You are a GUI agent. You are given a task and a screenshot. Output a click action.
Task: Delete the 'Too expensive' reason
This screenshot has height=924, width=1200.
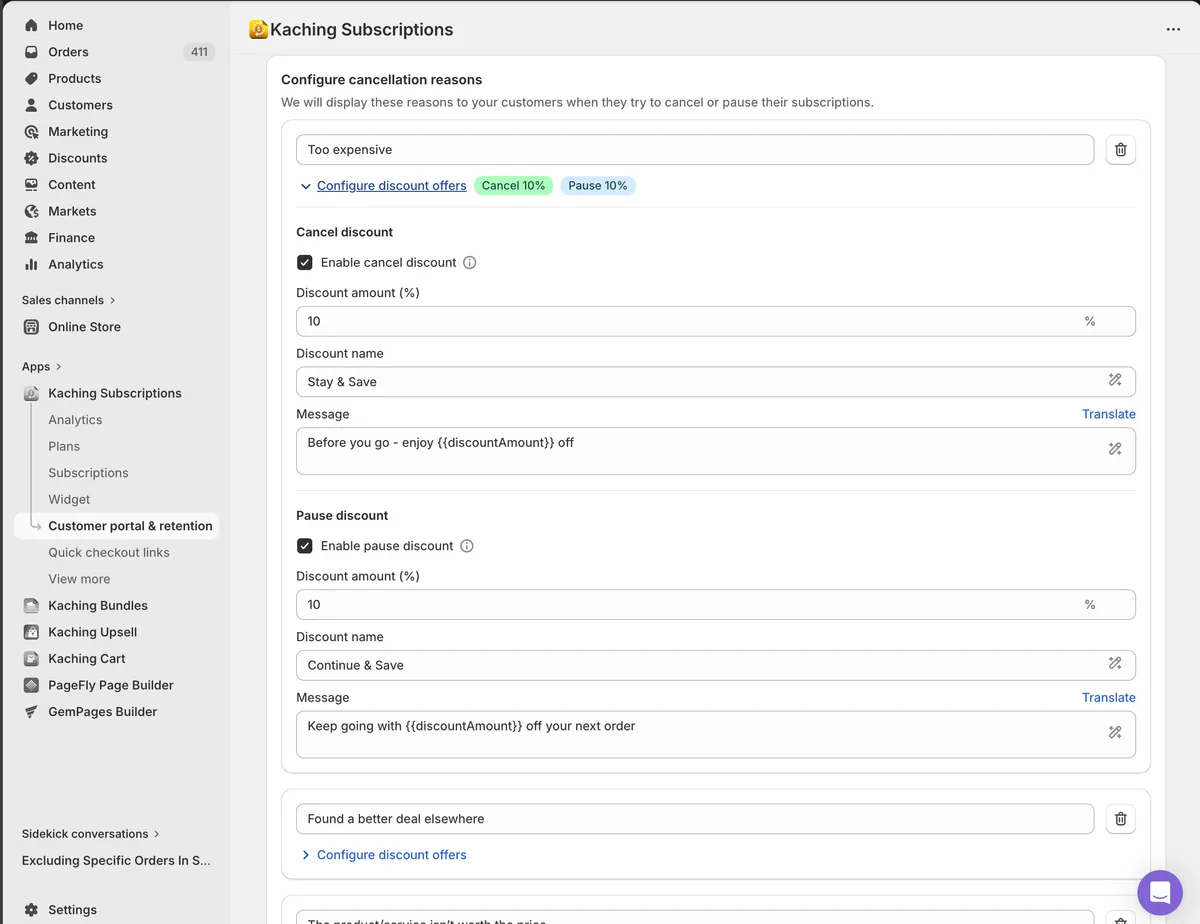tap(1120, 150)
